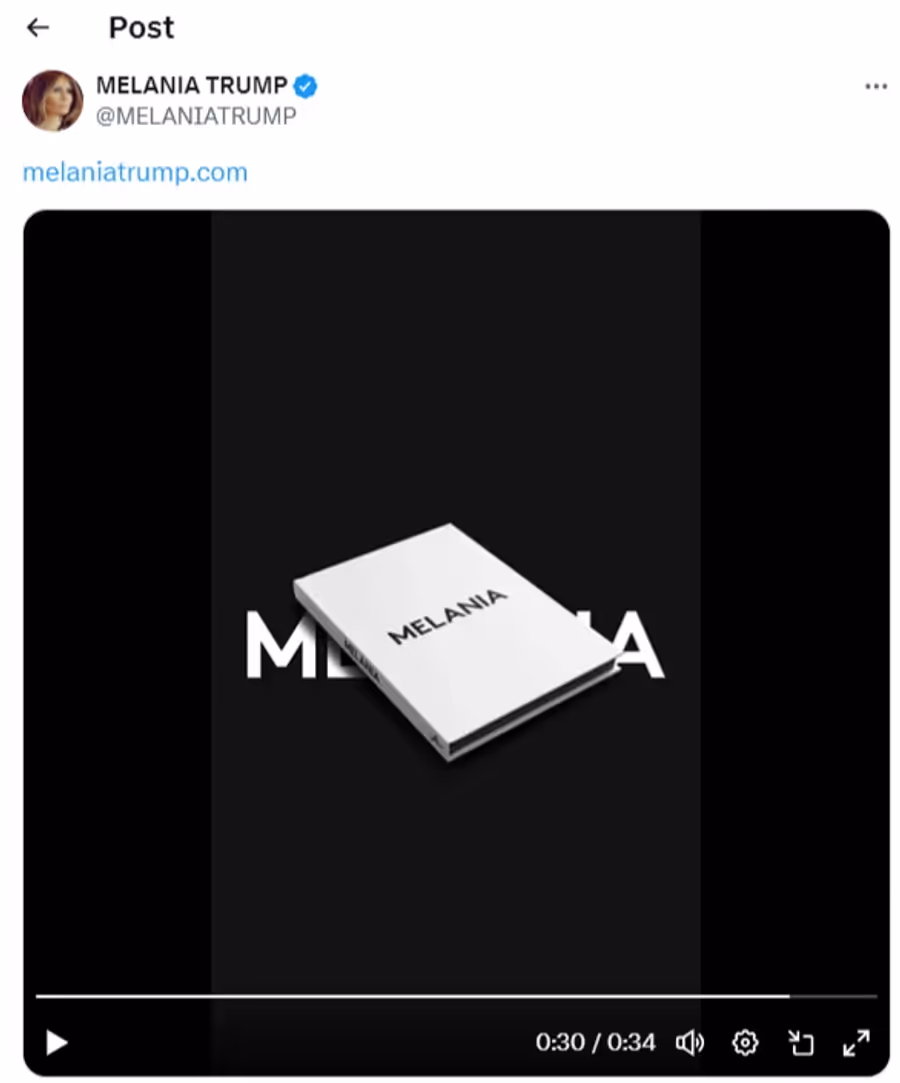The image size is (900, 1083).
Task: Click the 0:30 / 0:34 time display
Action: coord(595,1042)
